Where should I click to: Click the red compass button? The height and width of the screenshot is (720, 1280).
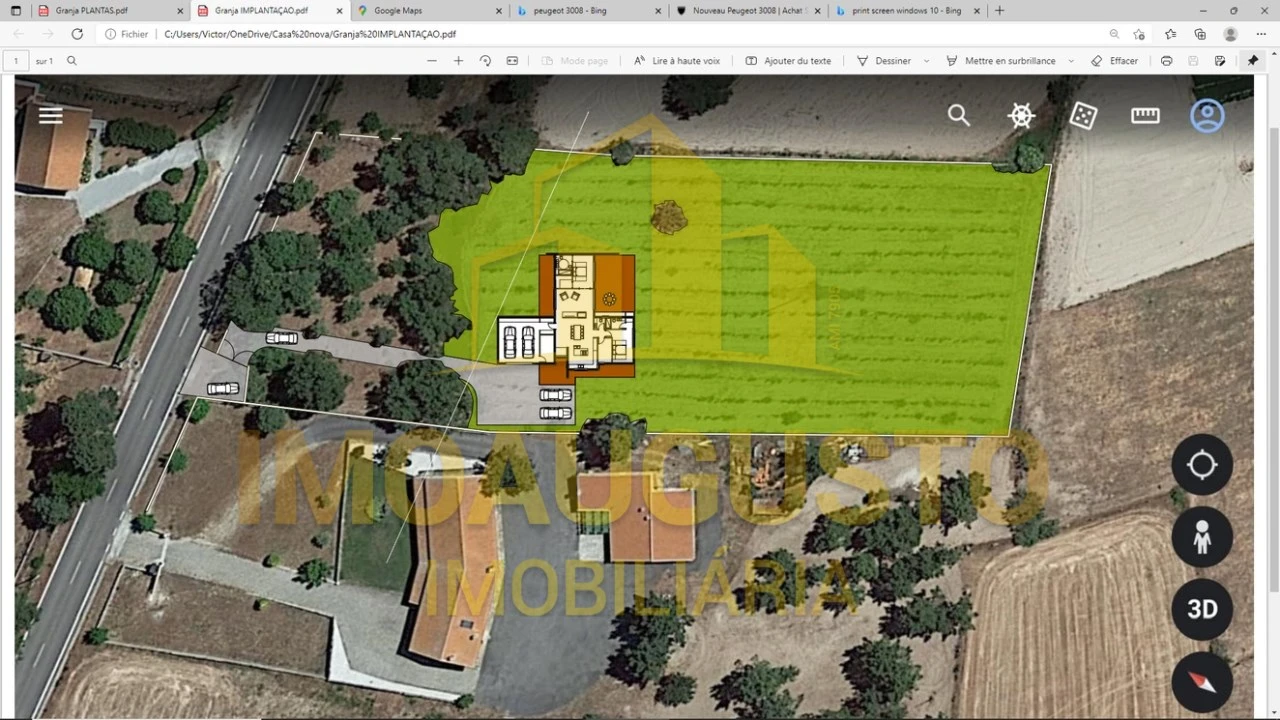(x=1202, y=682)
